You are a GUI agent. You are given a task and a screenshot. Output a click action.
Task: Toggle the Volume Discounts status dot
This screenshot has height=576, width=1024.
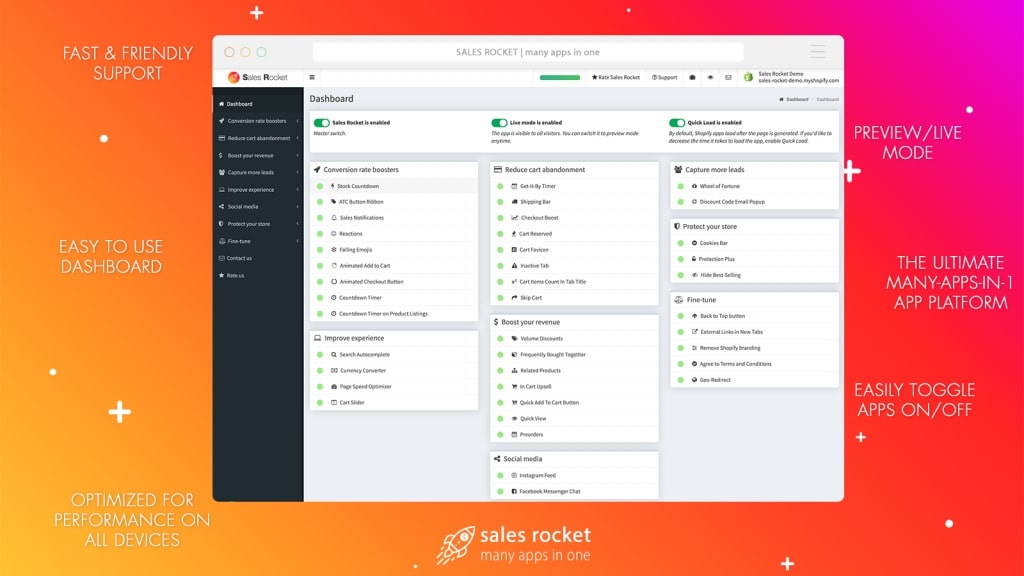point(500,339)
